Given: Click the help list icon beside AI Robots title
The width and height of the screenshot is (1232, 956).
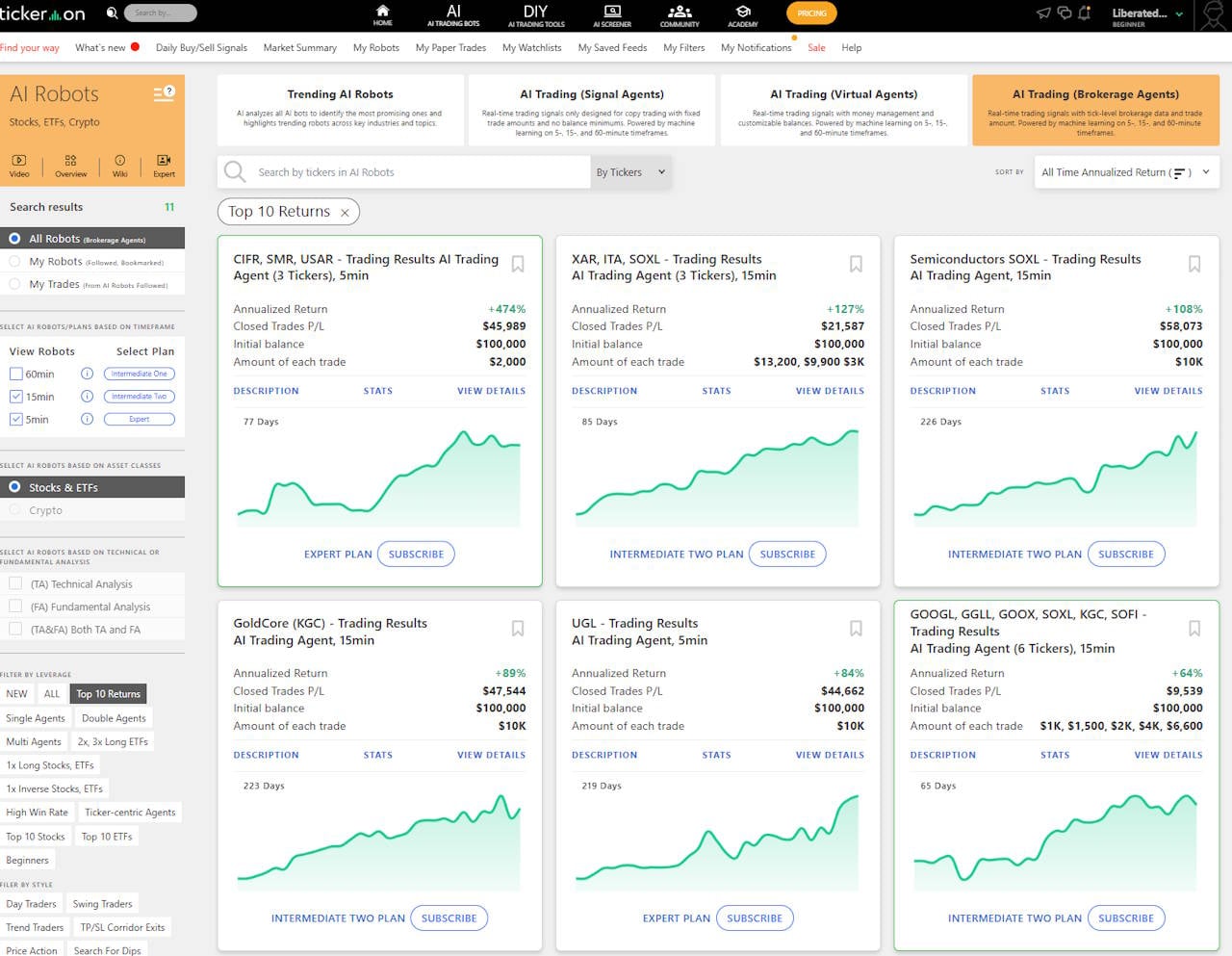Looking at the screenshot, I should [x=164, y=93].
